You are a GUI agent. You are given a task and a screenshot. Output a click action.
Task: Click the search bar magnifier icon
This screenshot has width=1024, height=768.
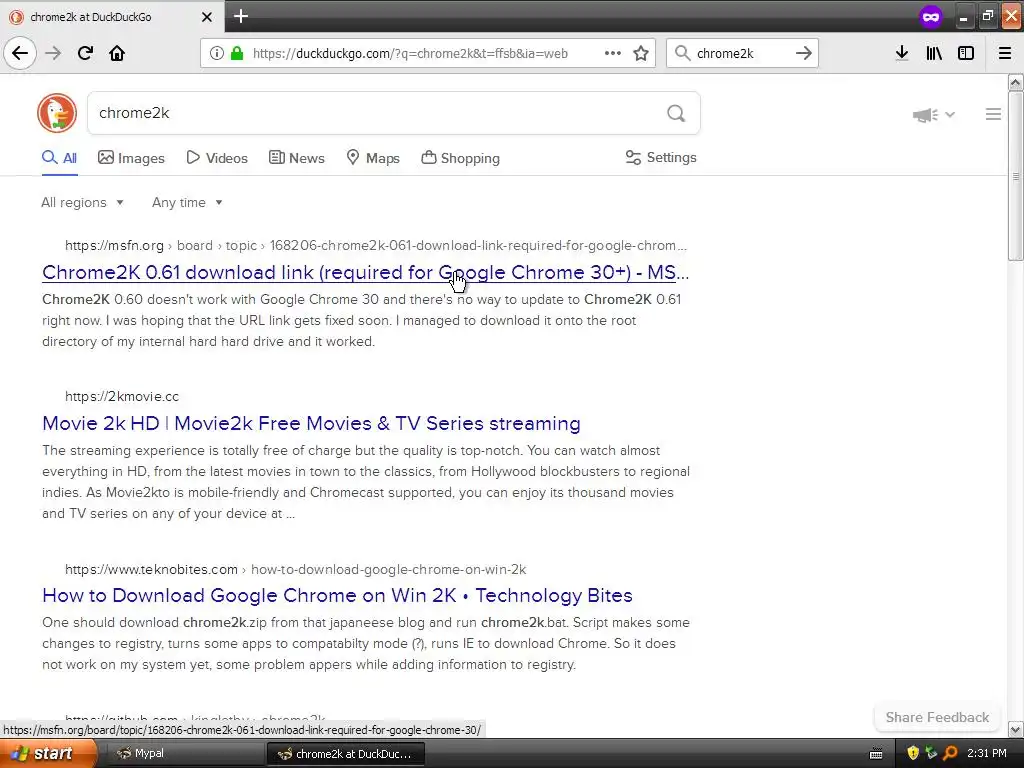point(682,53)
